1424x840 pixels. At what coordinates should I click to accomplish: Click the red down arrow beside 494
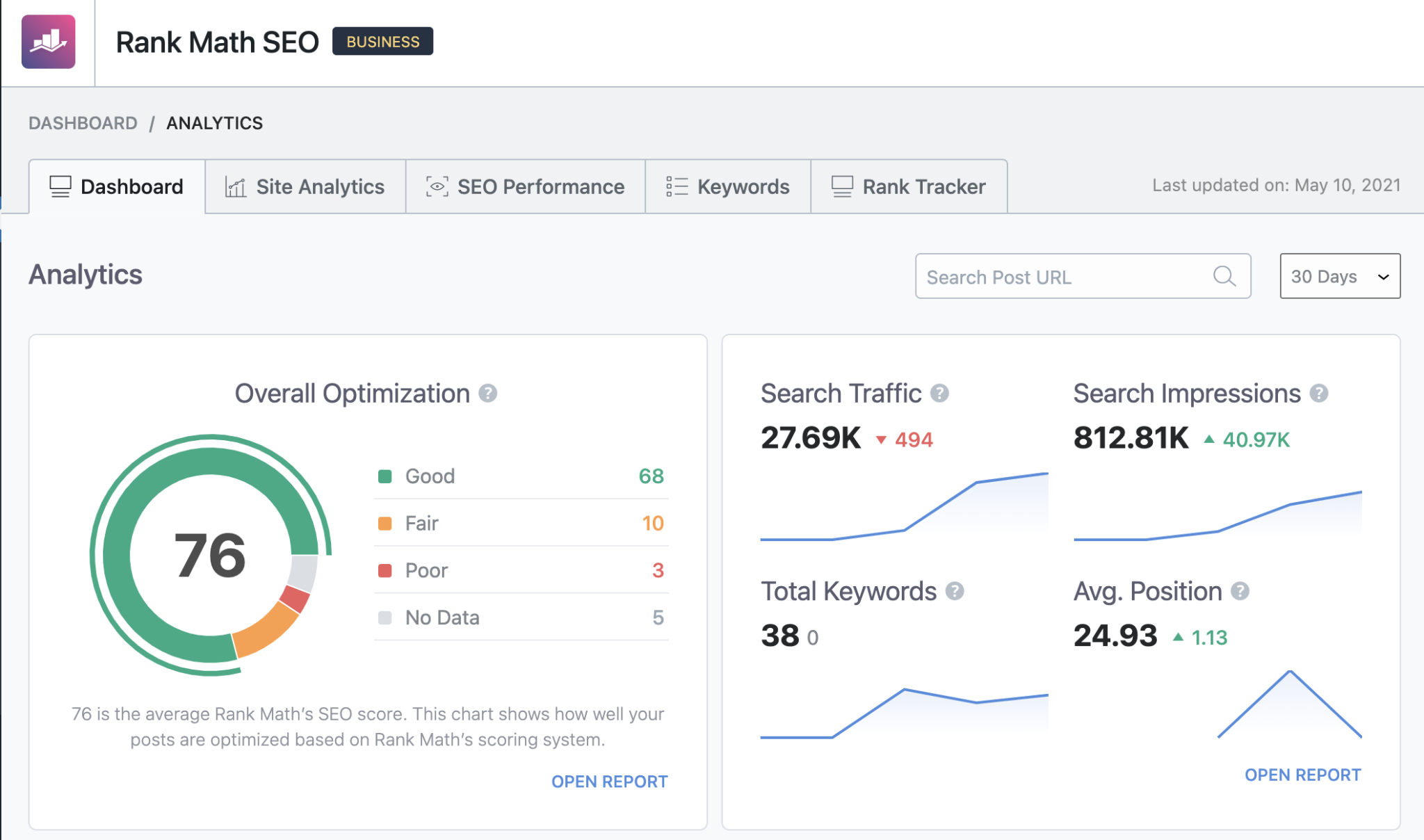[881, 439]
